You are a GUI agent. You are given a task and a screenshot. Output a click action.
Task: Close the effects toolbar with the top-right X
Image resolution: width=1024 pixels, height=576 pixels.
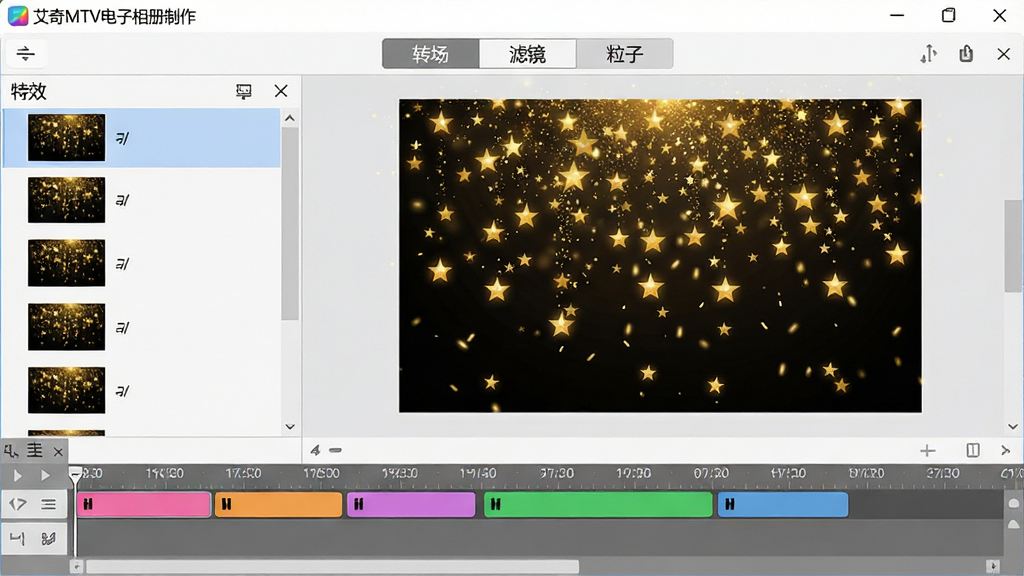click(x=1004, y=54)
